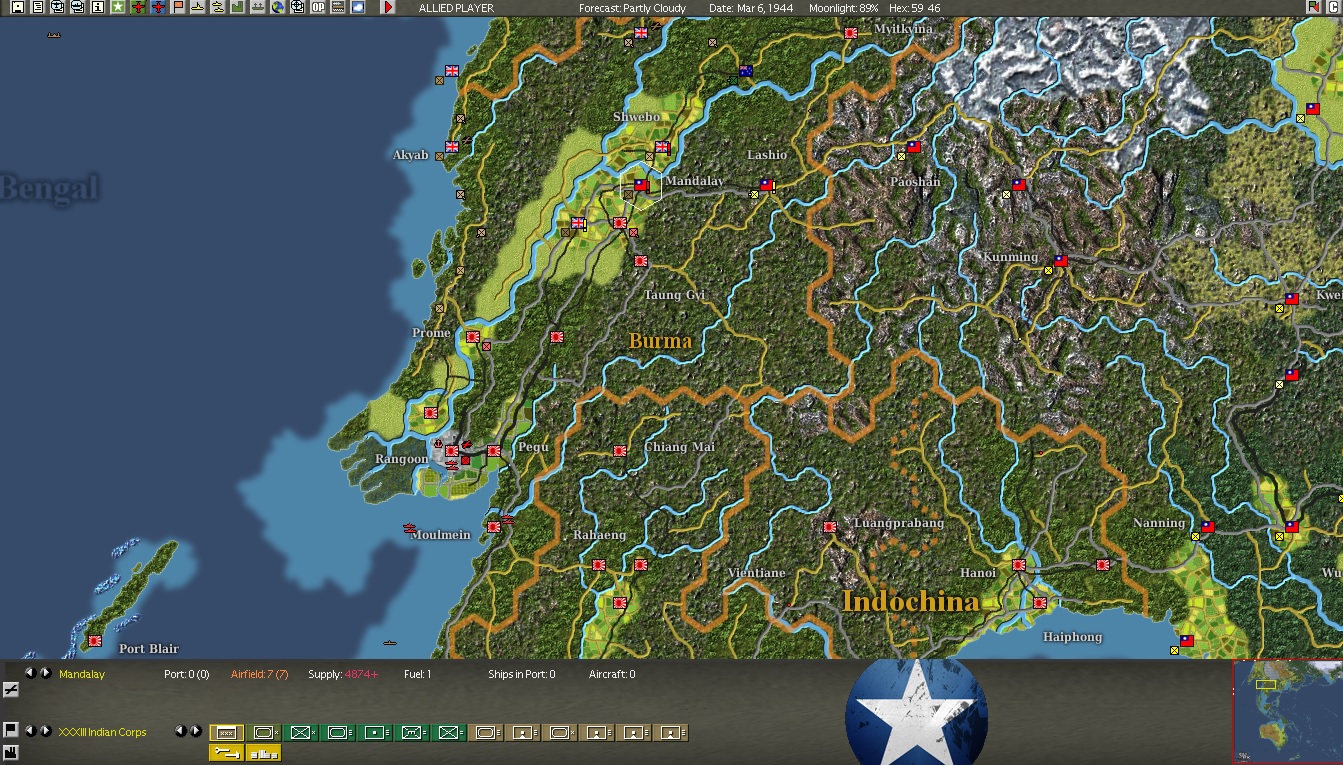Select the British flag at Akyab

coord(451,147)
